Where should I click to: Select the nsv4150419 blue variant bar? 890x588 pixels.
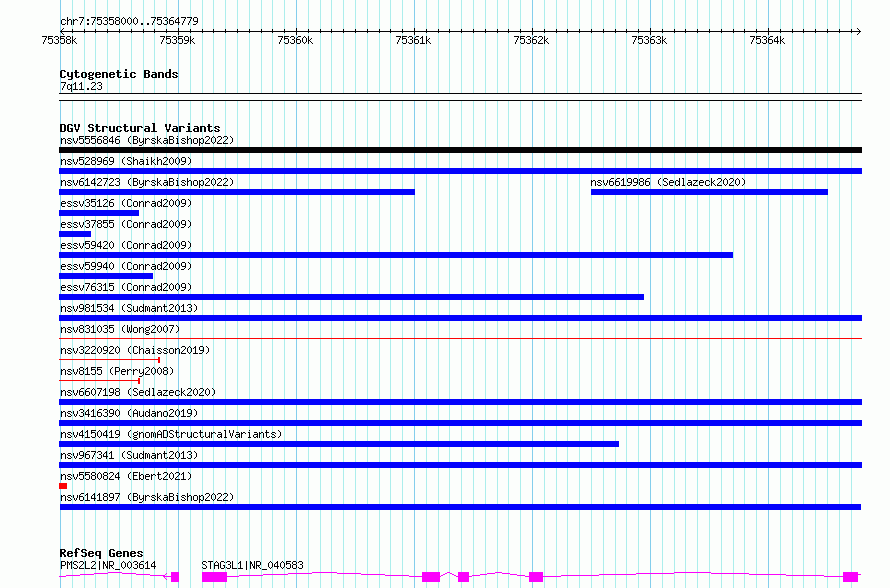coord(339,444)
